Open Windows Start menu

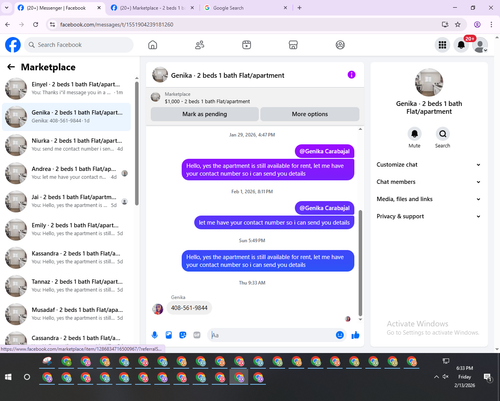pyautogui.click(x=8, y=377)
